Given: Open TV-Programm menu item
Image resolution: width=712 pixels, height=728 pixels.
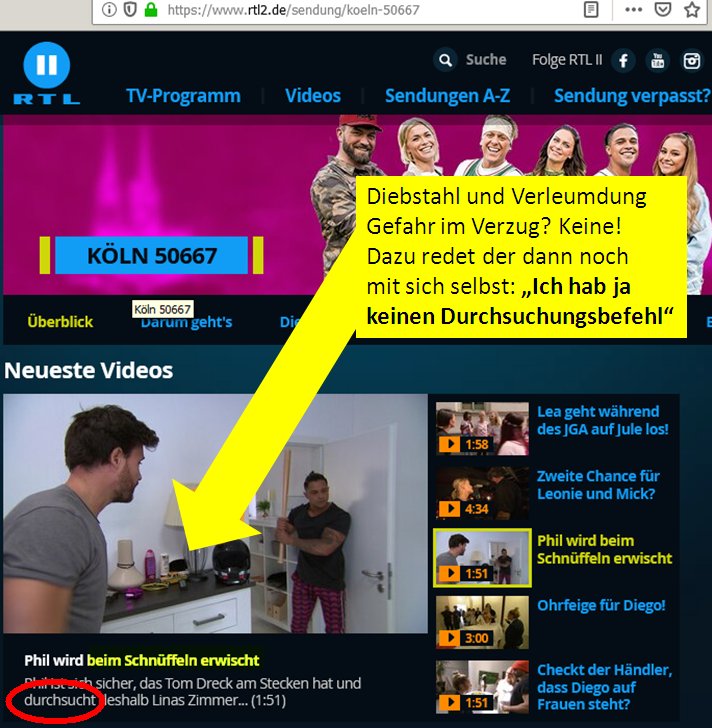Looking at the screenshot, I should 183,96.
